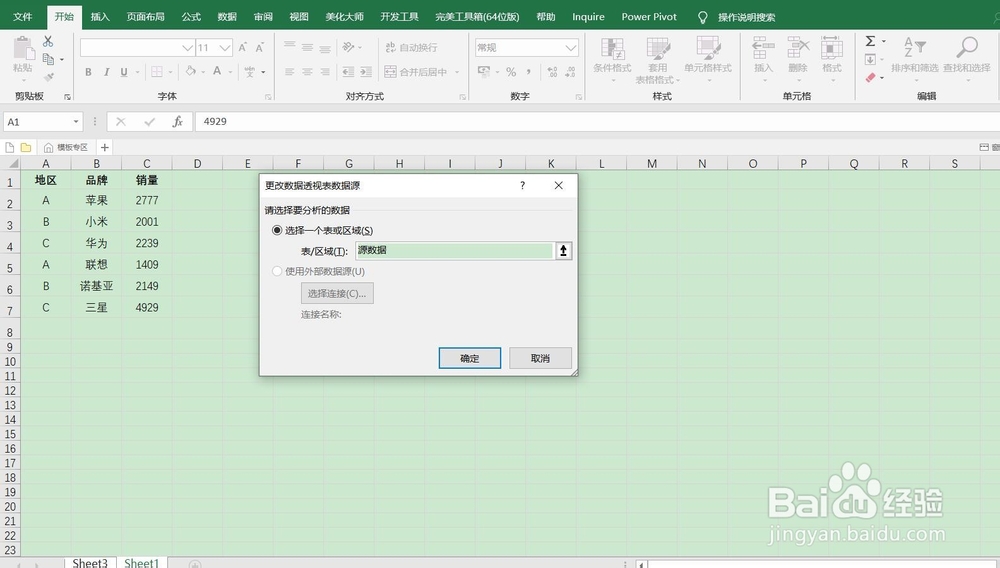This screenshot has width=1000, height=568.
Task: Click the Choose Connection (选择连接) button
Action: click(337, 293)
